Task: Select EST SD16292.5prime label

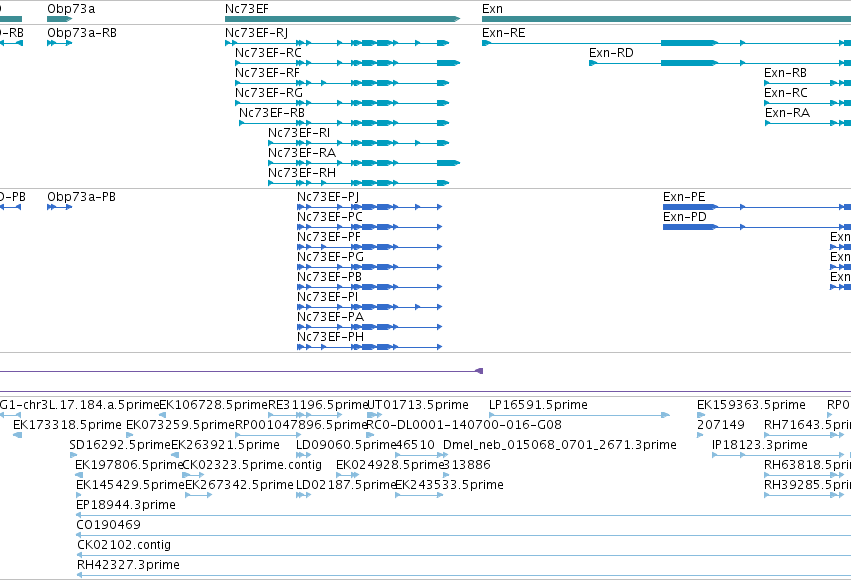Action: [x=120, y=445]
